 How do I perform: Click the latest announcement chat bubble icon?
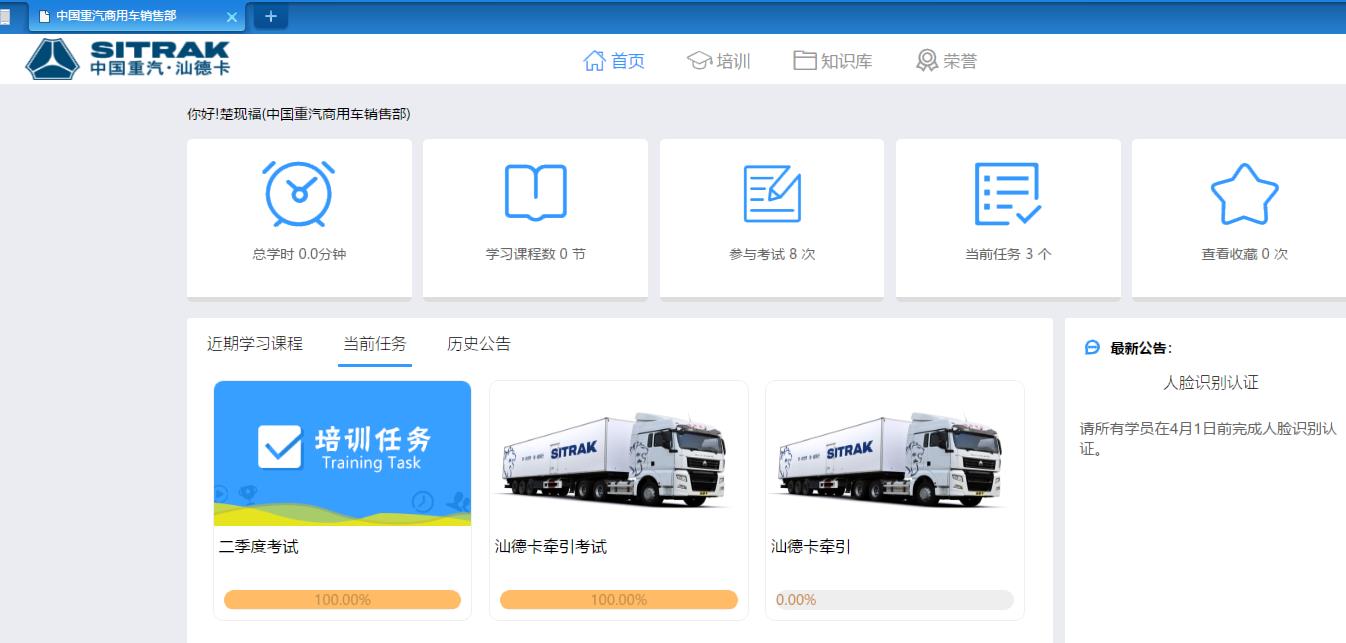pyautogui.click(x=1092, y=348)
